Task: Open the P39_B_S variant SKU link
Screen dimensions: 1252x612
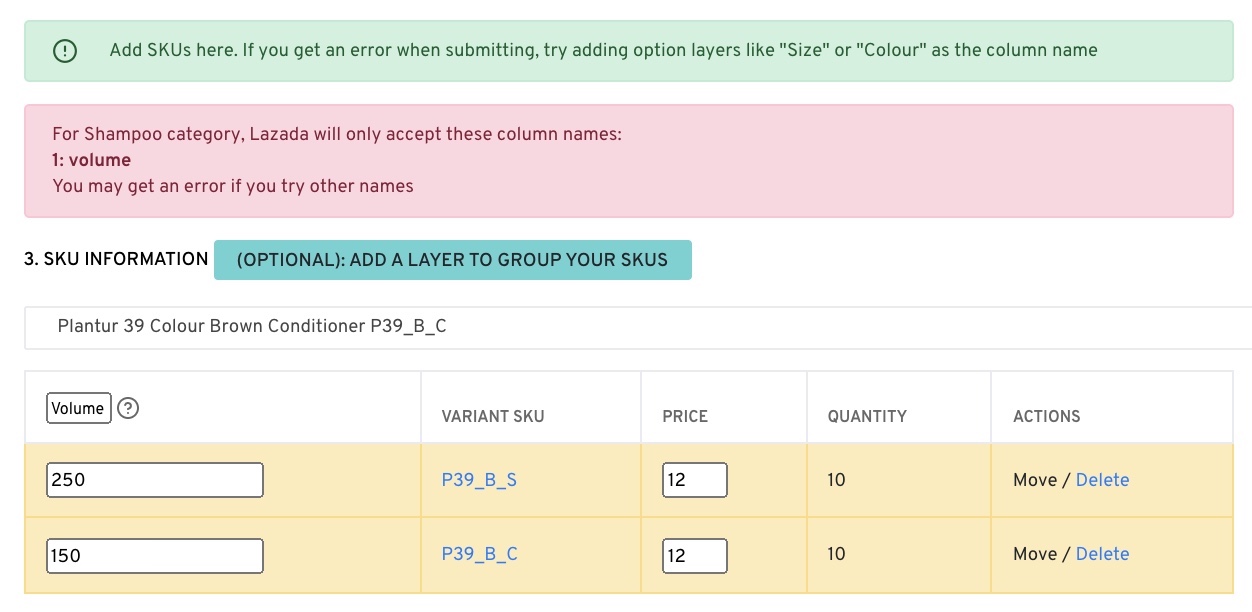Action: [479, 480]
